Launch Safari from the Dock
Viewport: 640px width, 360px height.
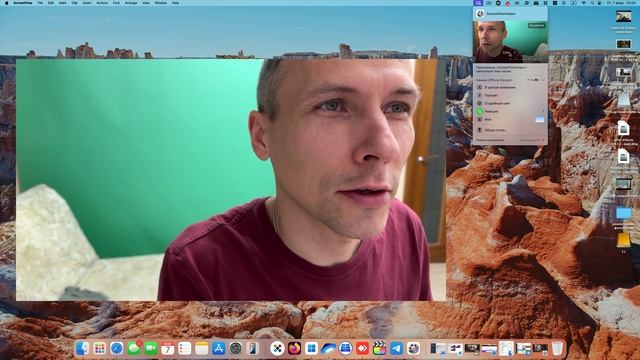(117, 348)
